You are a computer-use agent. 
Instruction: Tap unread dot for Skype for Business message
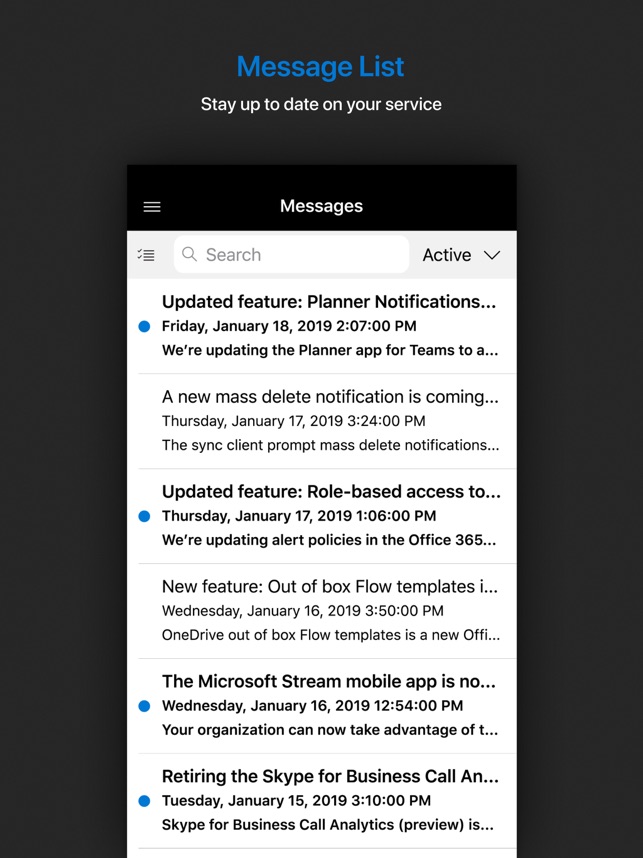144,801
